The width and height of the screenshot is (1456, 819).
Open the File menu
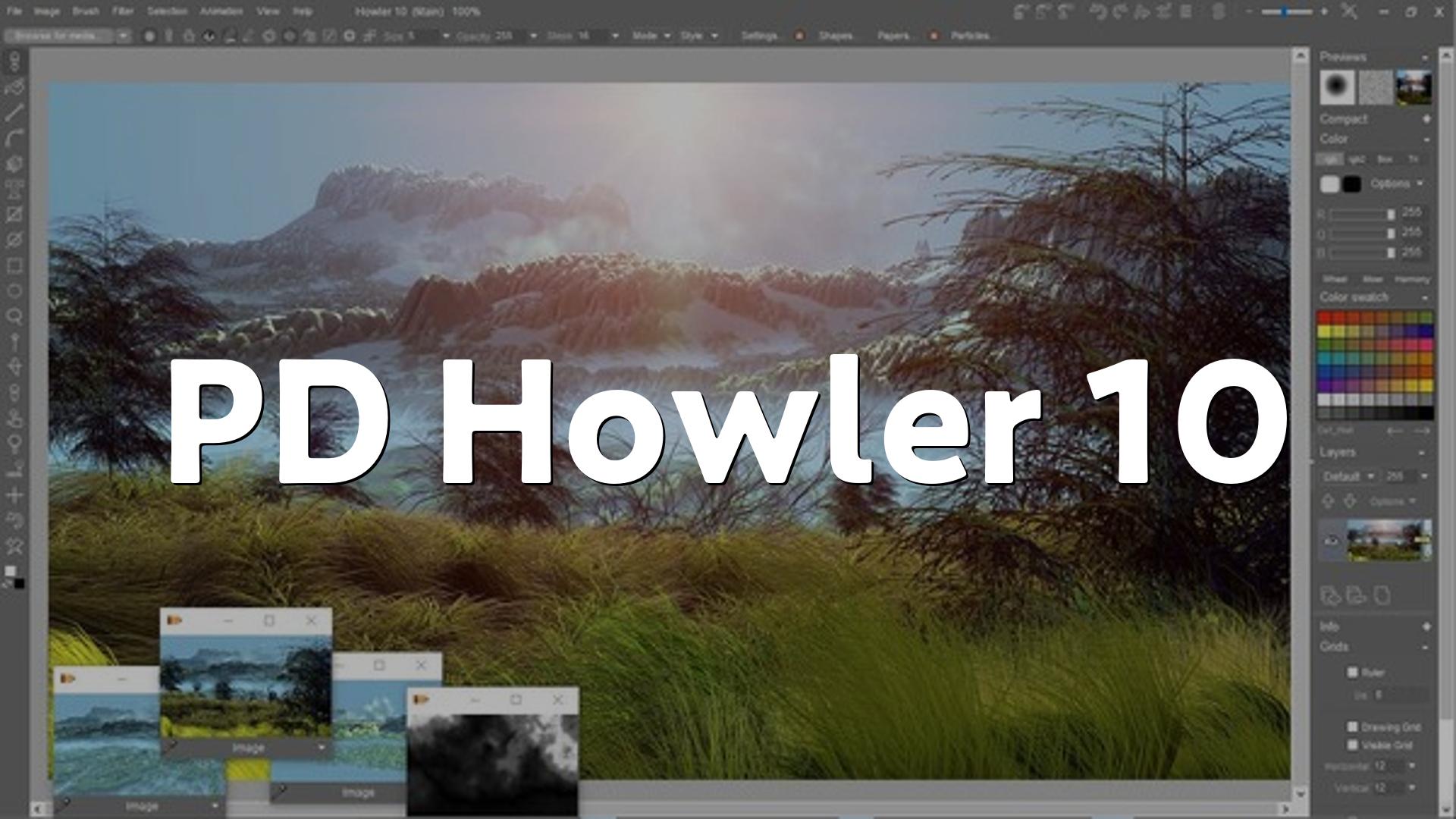pyautogui.click(x=14, y=11)
